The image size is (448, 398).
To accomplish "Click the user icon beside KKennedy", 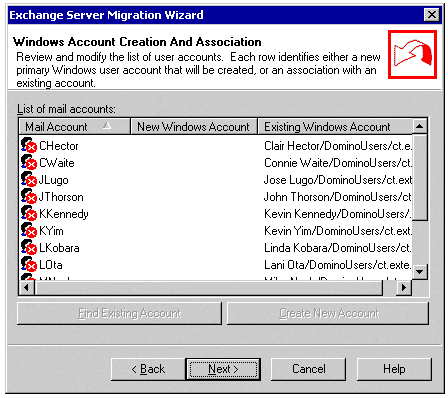I will click(29, 213).
